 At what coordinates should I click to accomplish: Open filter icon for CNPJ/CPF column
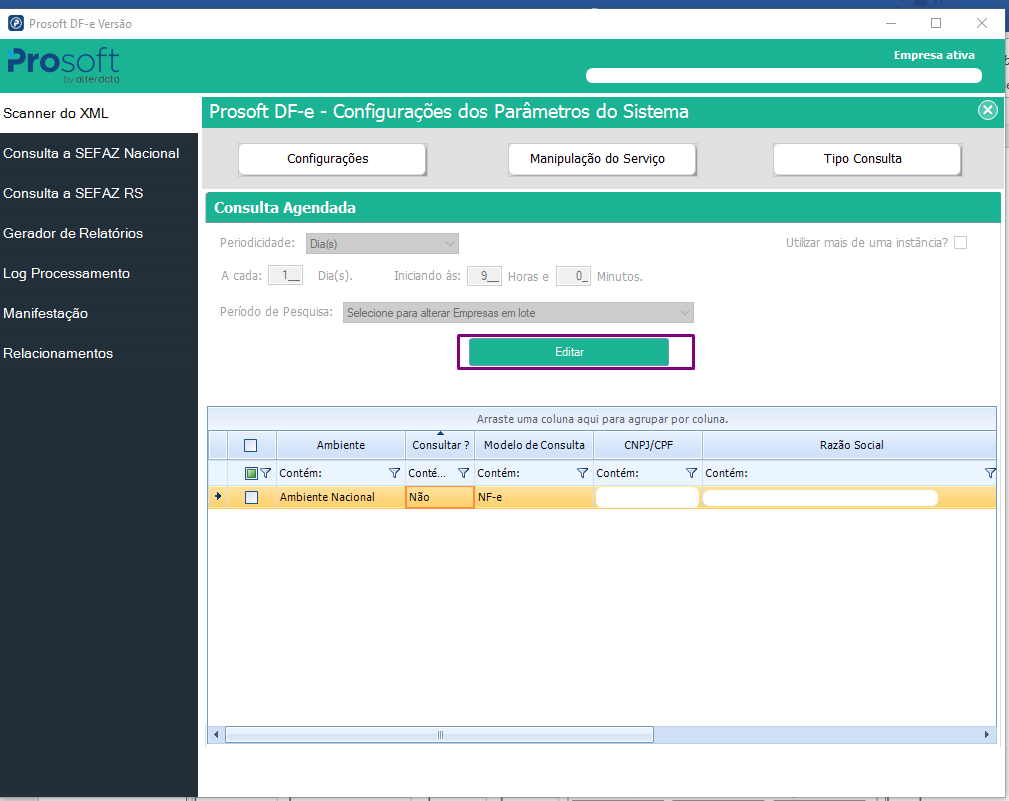[691, 473]
